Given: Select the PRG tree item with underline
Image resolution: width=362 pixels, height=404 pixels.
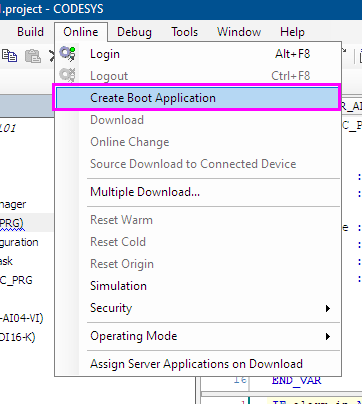Looking at the screenshot, I should pyautogui.click(x=12, y=223).
